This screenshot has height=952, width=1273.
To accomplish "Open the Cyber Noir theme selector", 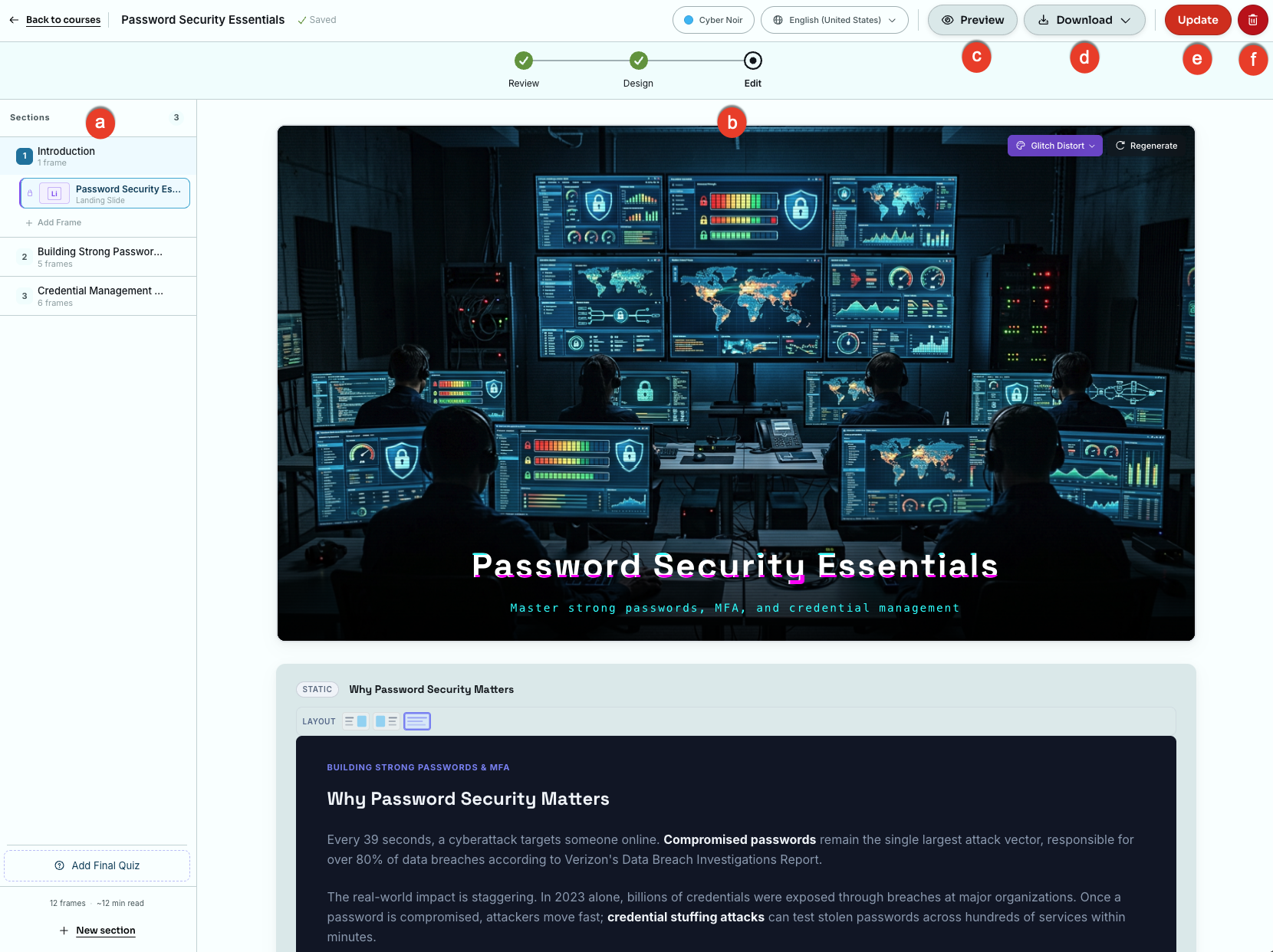I will (x=713, y=20).
